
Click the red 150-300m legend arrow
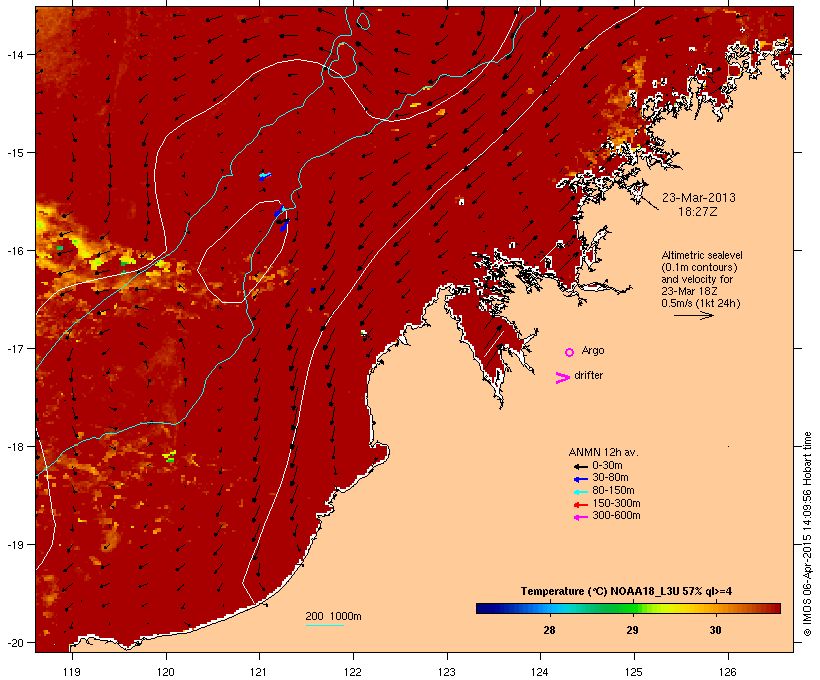pos(581,505)
